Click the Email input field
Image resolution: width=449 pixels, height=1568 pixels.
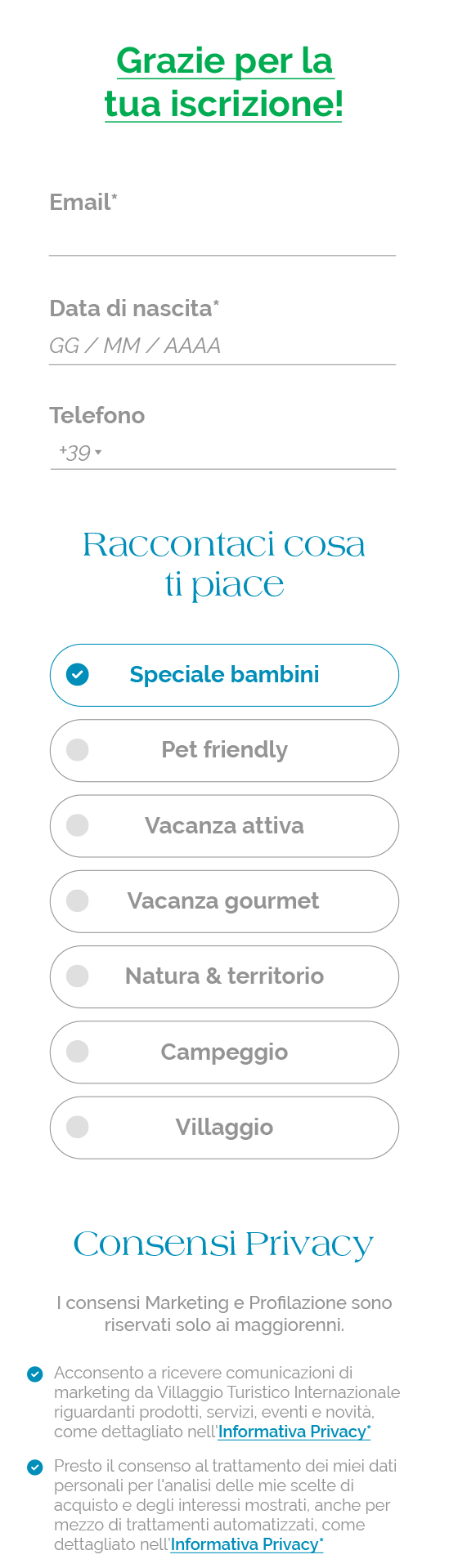[x=222, y=239]
